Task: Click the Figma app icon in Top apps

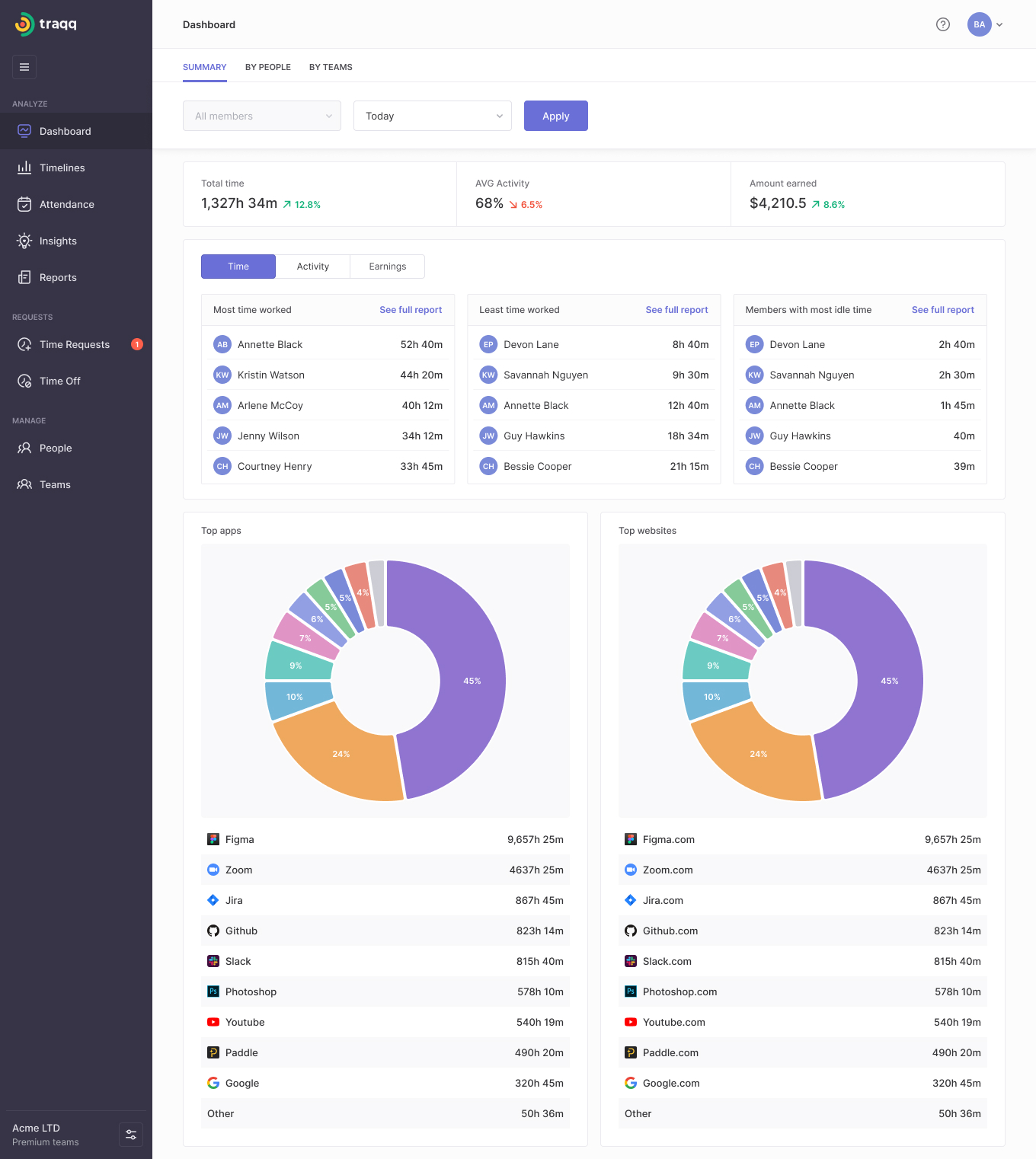Action: [213, 839]
